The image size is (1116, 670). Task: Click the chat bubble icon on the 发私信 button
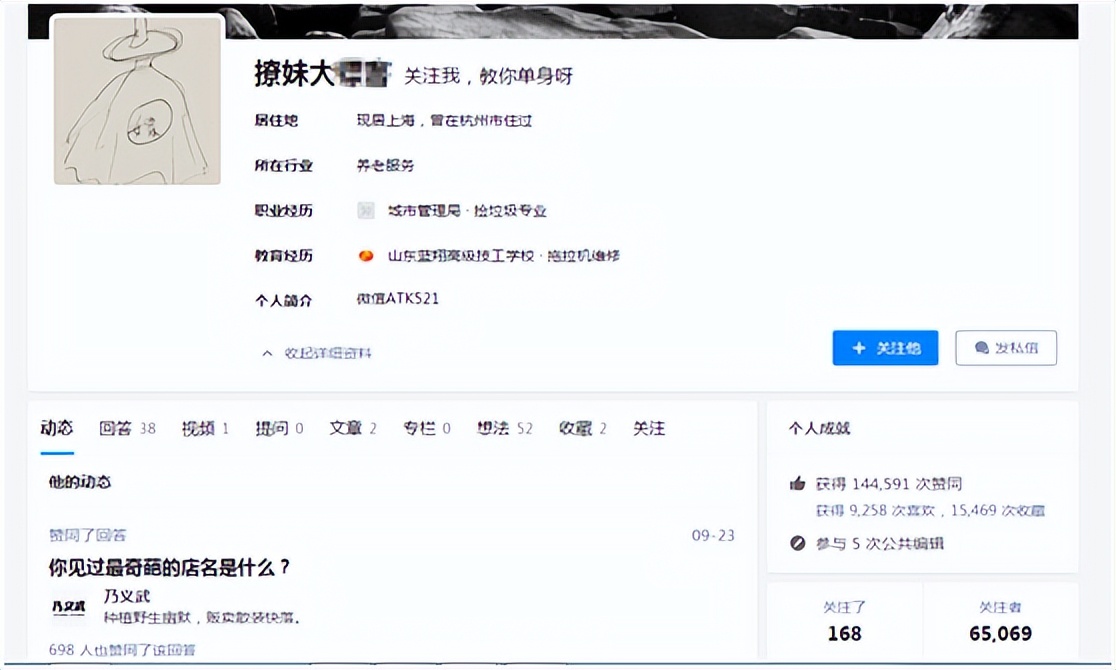tap(981, 347)
